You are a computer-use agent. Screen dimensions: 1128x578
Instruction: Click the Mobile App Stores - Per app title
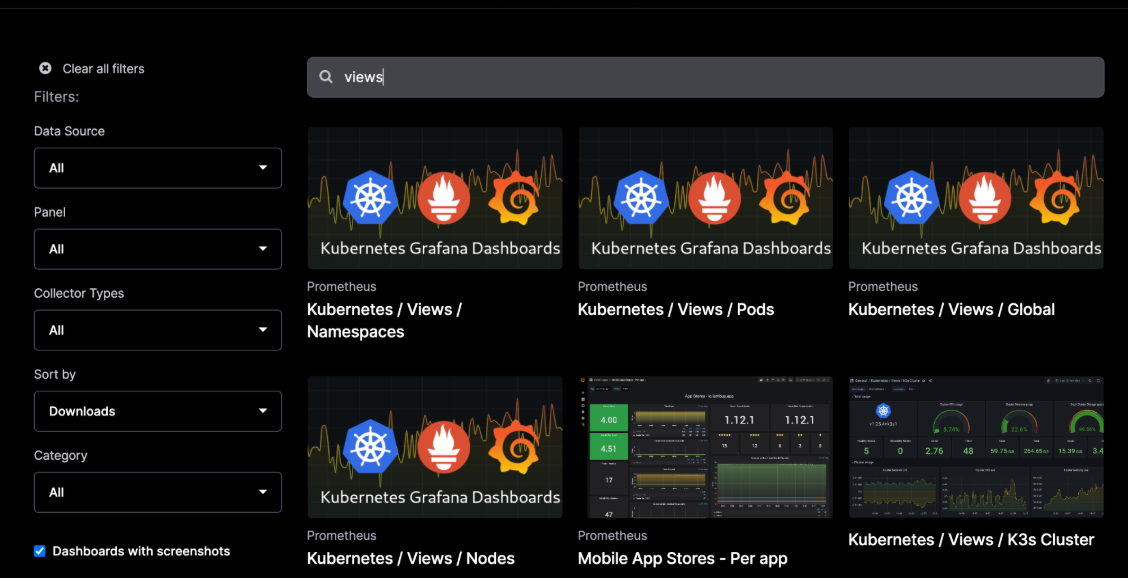tap(683, 559)
